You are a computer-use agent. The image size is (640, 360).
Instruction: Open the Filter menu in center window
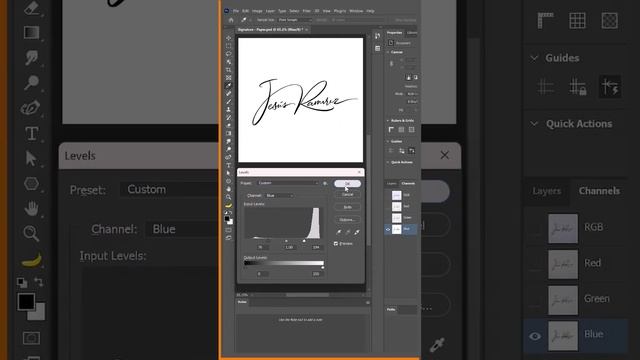(307, 11)
